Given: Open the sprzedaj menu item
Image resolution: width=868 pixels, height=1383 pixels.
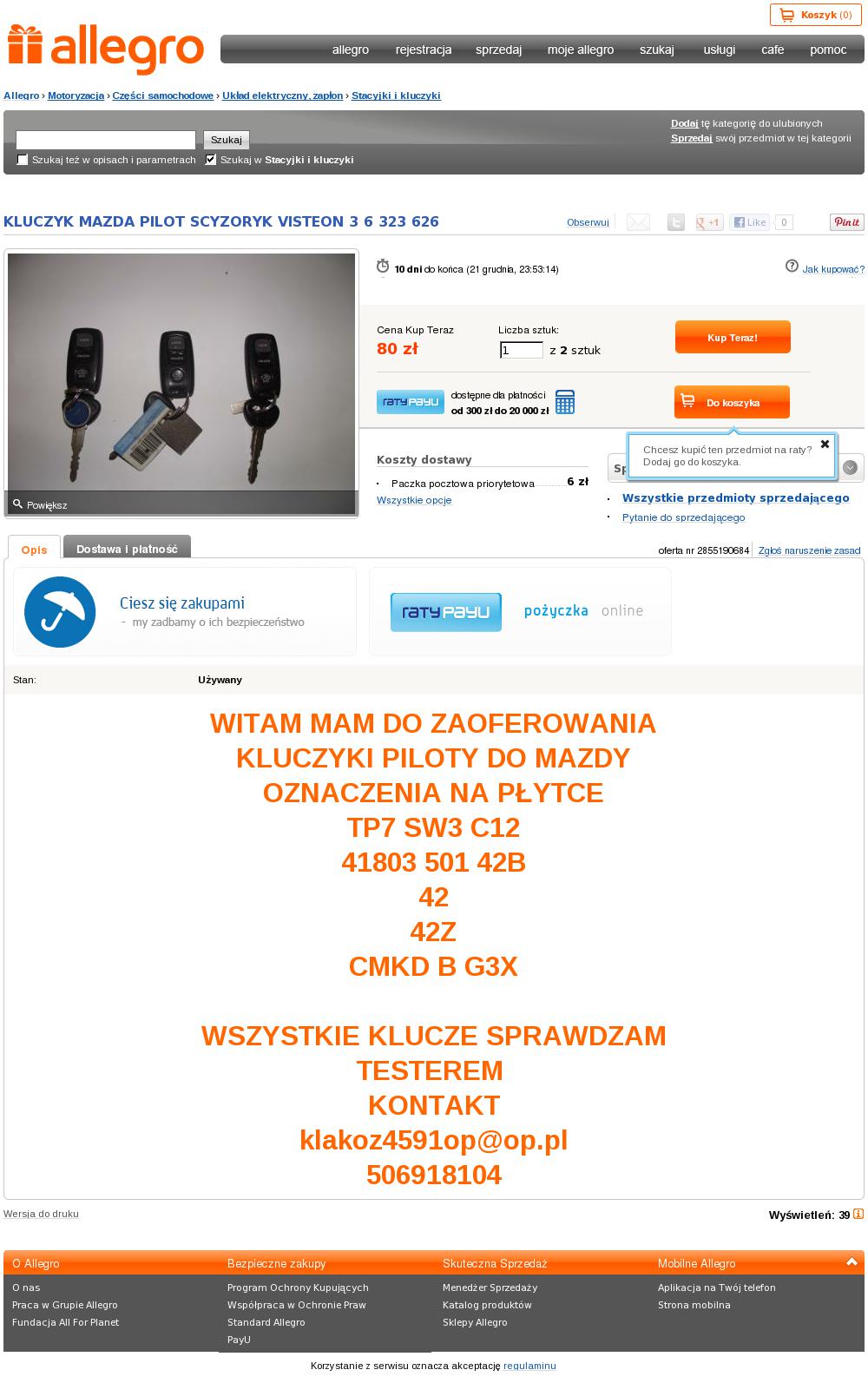Looking at the screenshot, I should pyautogui.click(x=498, y=49).
